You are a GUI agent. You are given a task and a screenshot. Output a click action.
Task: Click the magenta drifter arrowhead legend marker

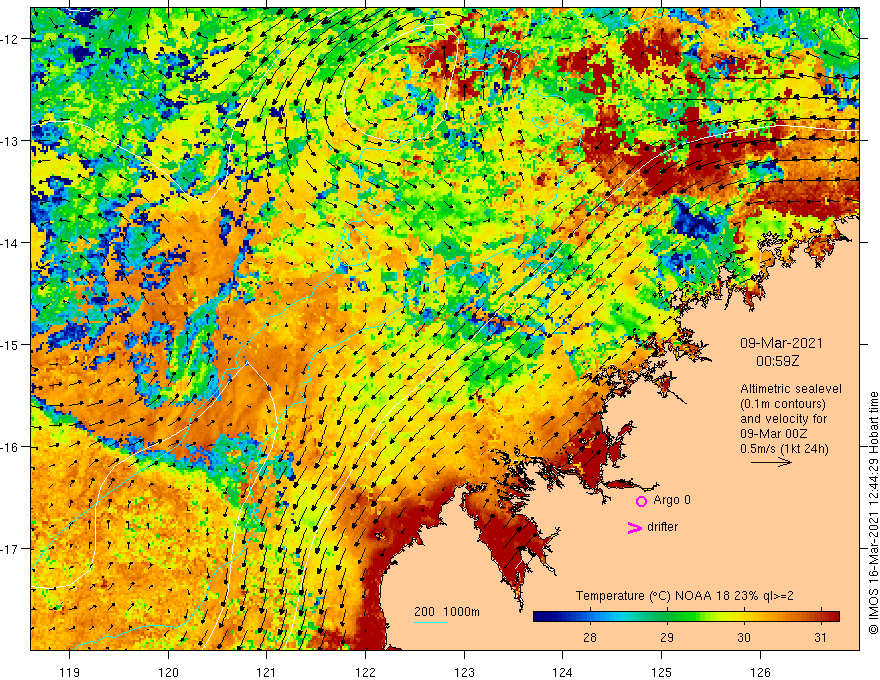click(634, 527)
